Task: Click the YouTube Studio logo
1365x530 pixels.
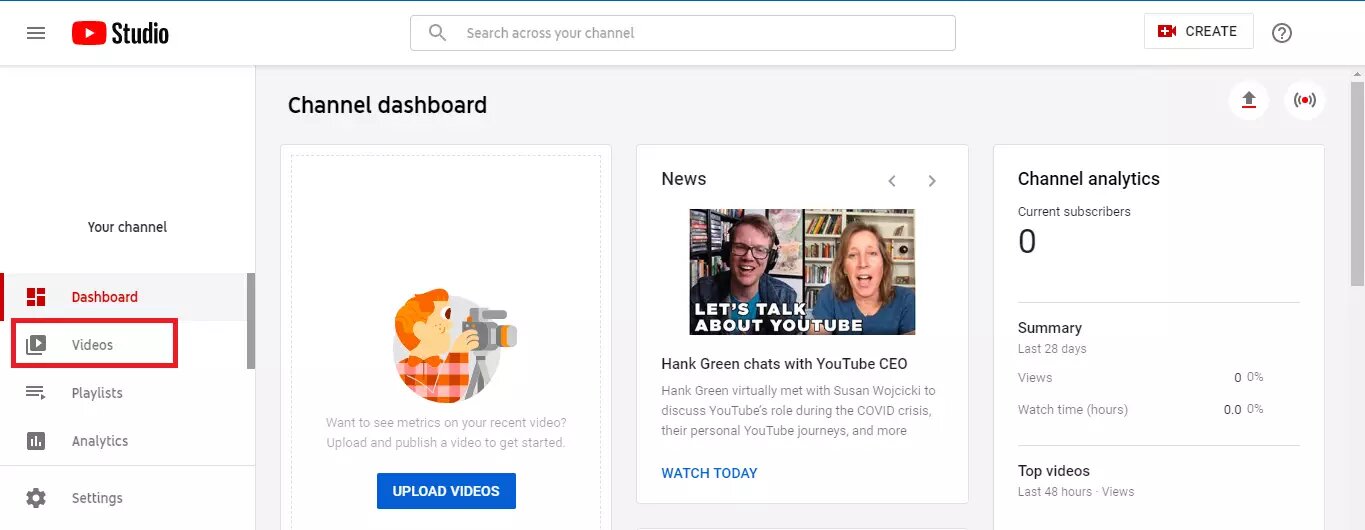Action: [120, 33]
